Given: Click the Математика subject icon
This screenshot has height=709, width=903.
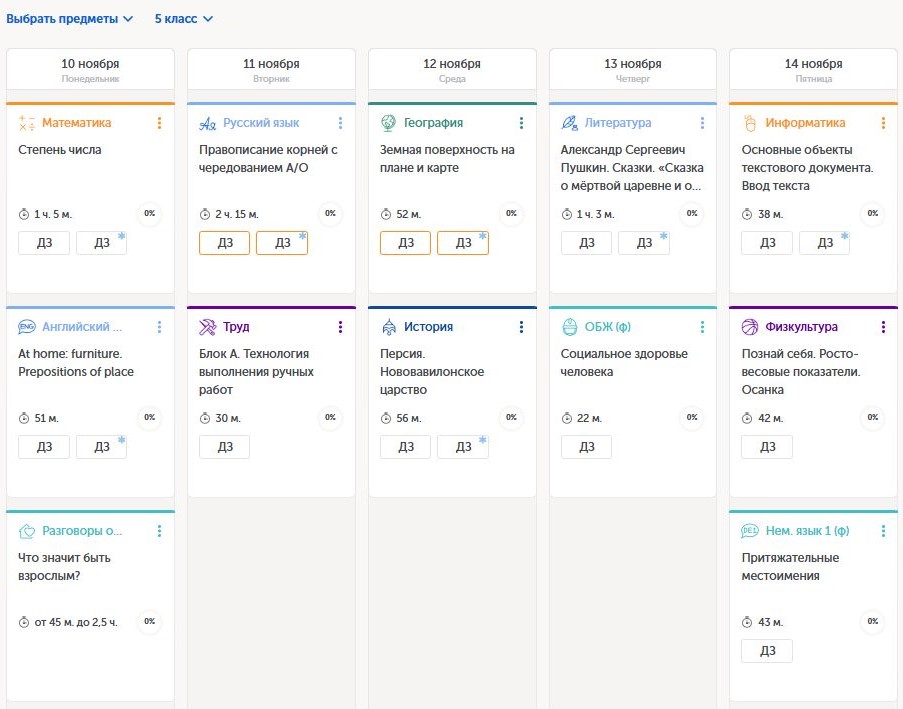Looking at the screenshot, I should point(27,123).
